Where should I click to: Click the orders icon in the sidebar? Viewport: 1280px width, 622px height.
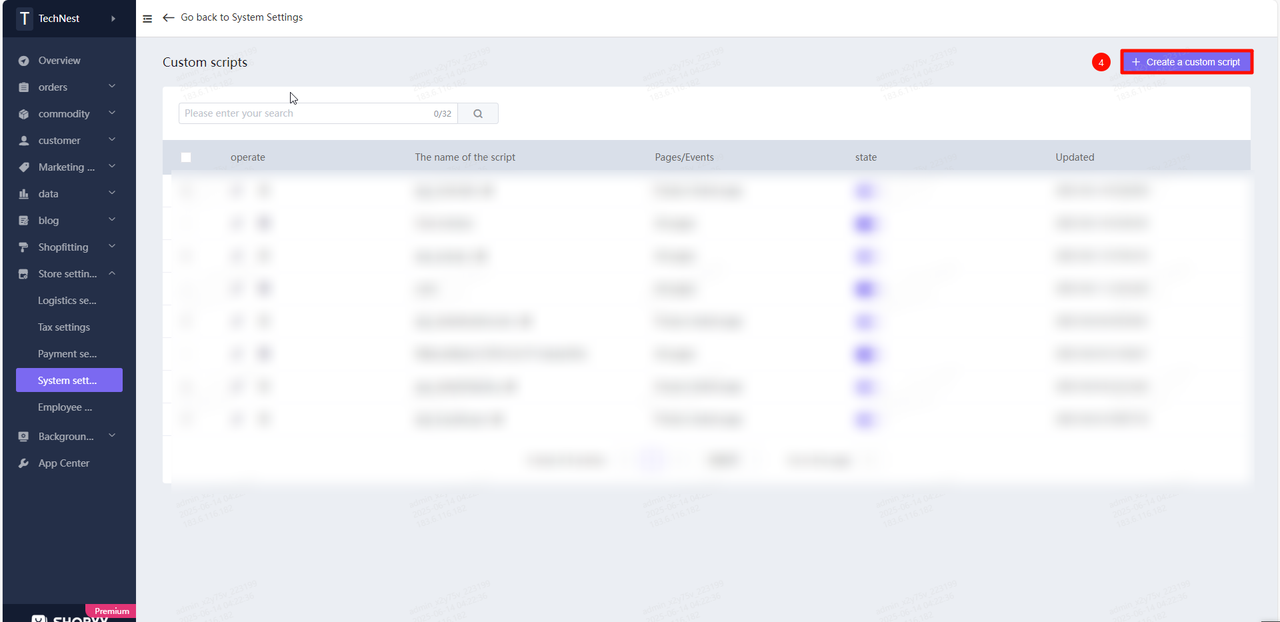tap(24, 87)
